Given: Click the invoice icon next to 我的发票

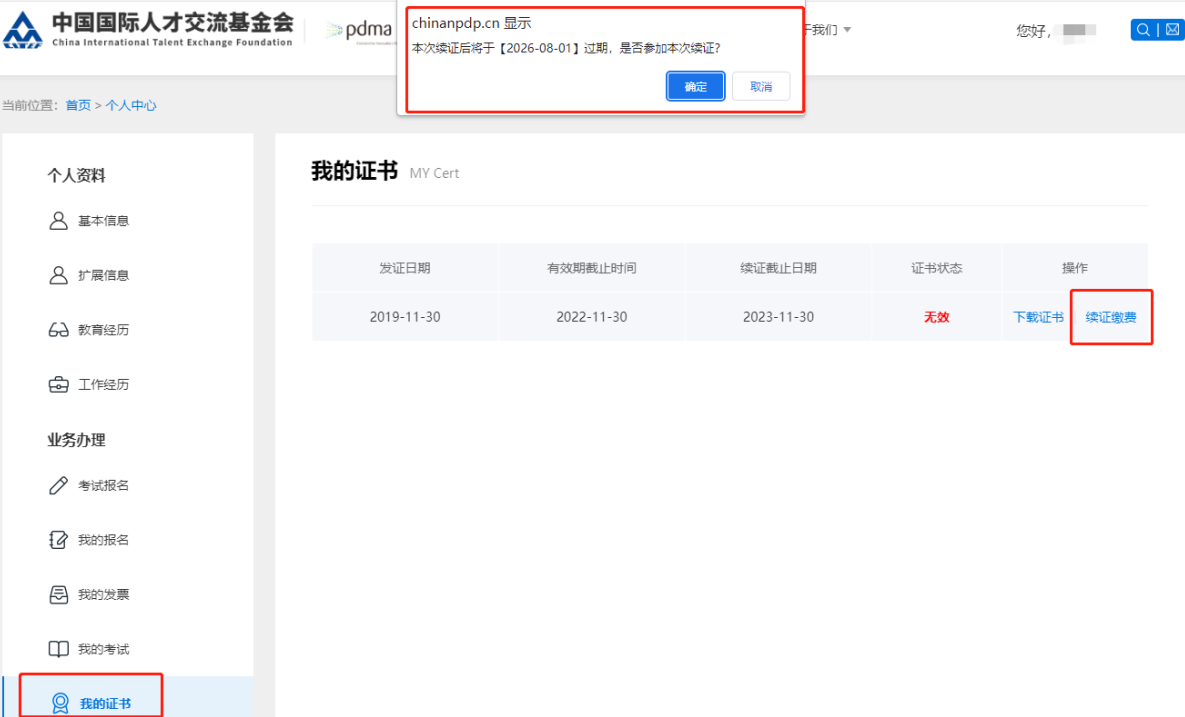Looking at the screenshot, I should [x=60, y=594].
